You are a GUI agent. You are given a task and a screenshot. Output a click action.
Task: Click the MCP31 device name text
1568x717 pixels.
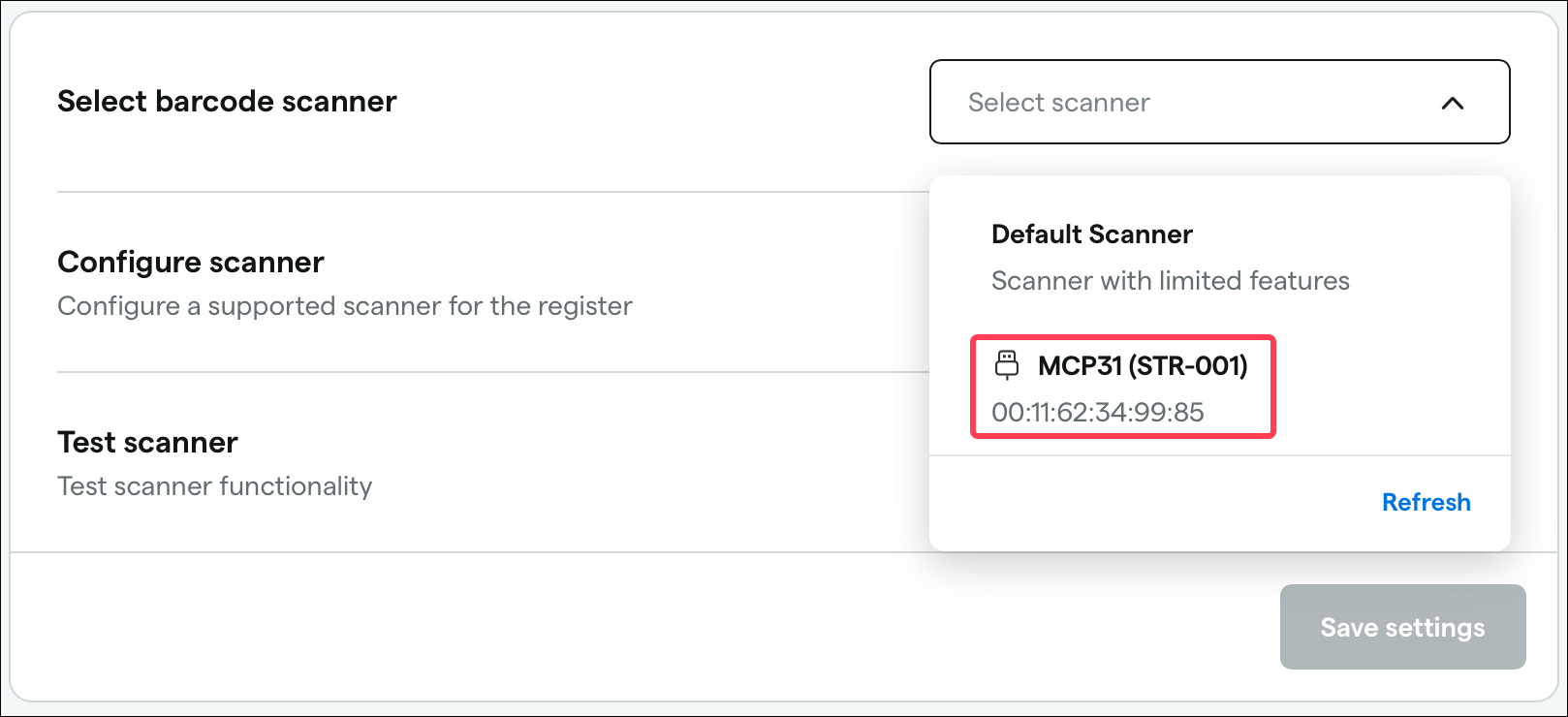(1143, 365)
